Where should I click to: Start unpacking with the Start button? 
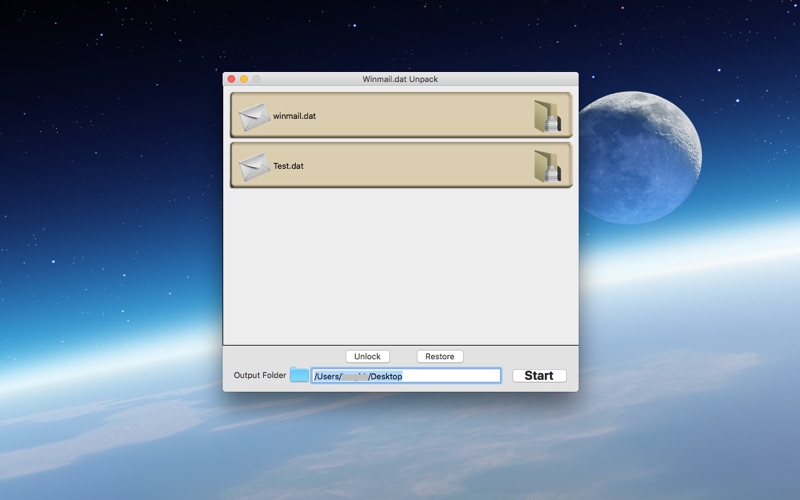(539, 376)
